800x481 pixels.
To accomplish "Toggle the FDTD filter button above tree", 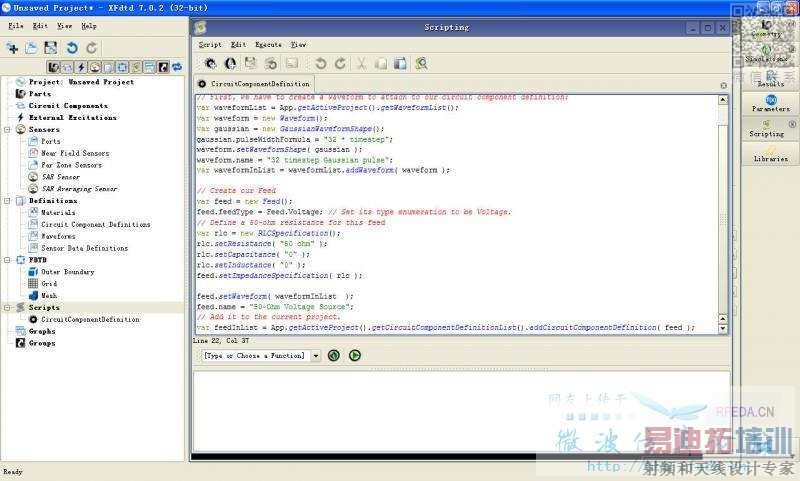I will point(122,67).
